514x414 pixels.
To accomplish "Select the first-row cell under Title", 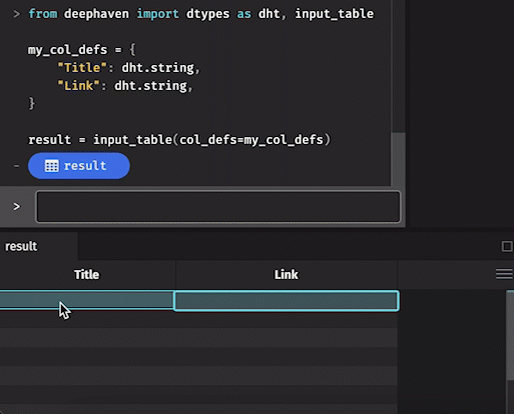I will point(86,300).
